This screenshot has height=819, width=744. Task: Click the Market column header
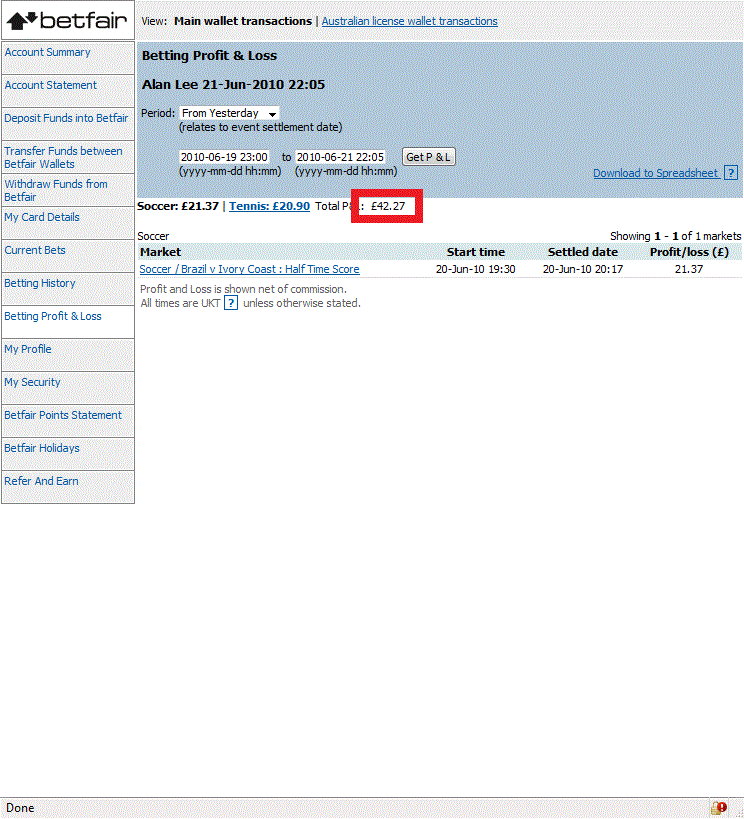tap(160, 252)
